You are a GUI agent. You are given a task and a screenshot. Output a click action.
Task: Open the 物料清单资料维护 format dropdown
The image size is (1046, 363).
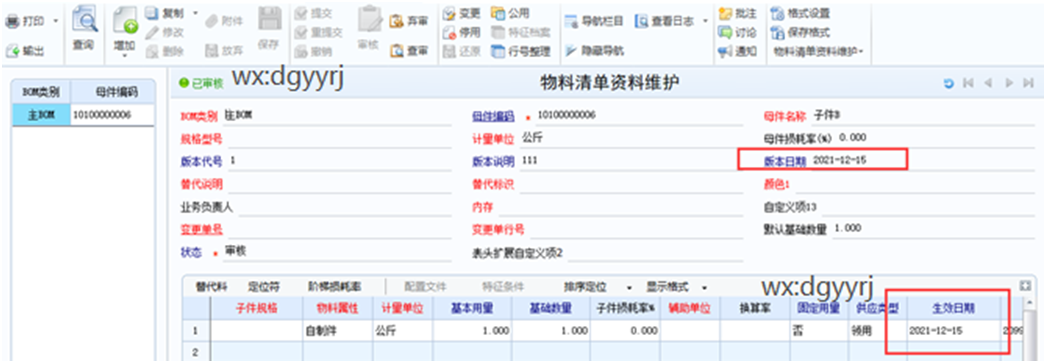click(818, 51)
